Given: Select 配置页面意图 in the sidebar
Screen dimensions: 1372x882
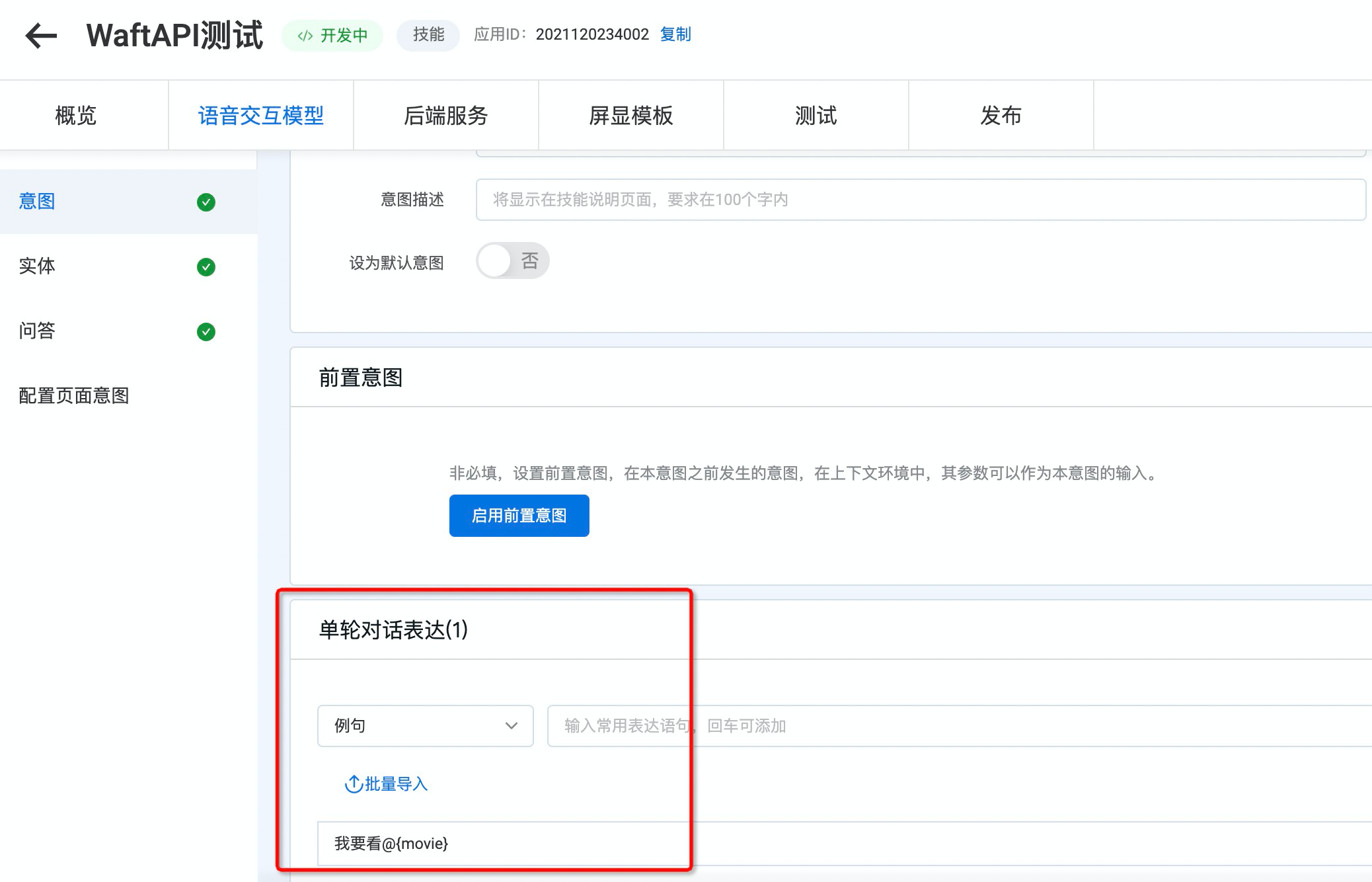Looking at the screenshot, I should point(74,395).
